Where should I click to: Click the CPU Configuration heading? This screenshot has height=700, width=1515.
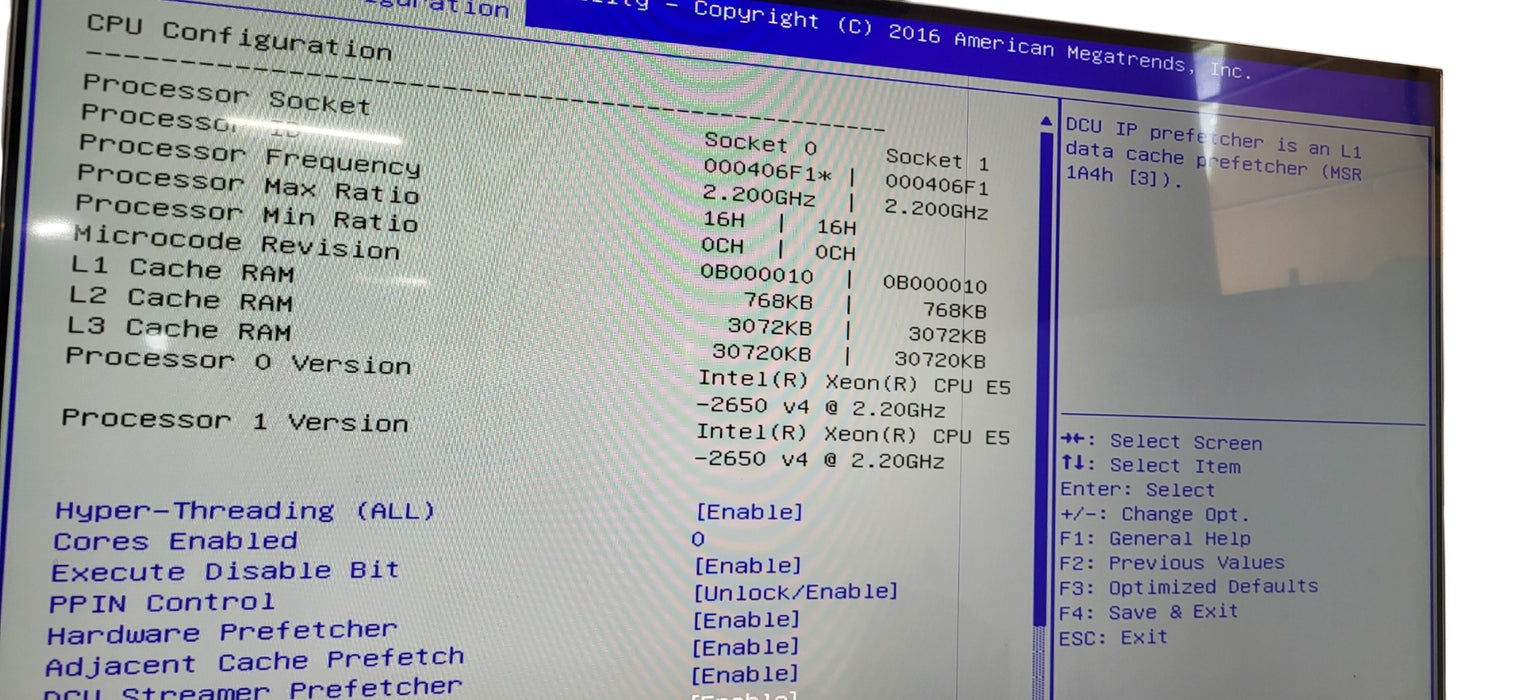click(x=239, y=38)
